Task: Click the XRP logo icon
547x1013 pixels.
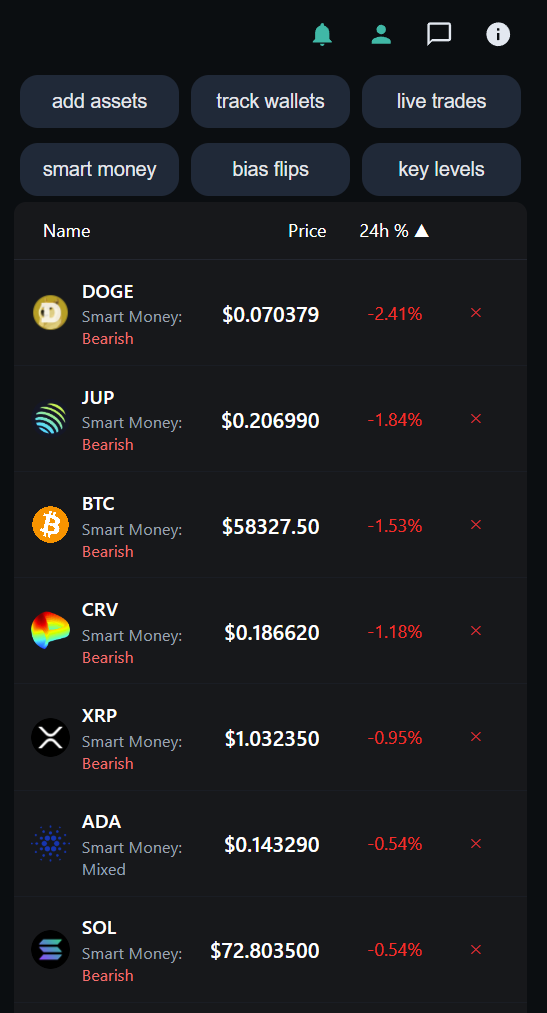Action: pos(50,737)
